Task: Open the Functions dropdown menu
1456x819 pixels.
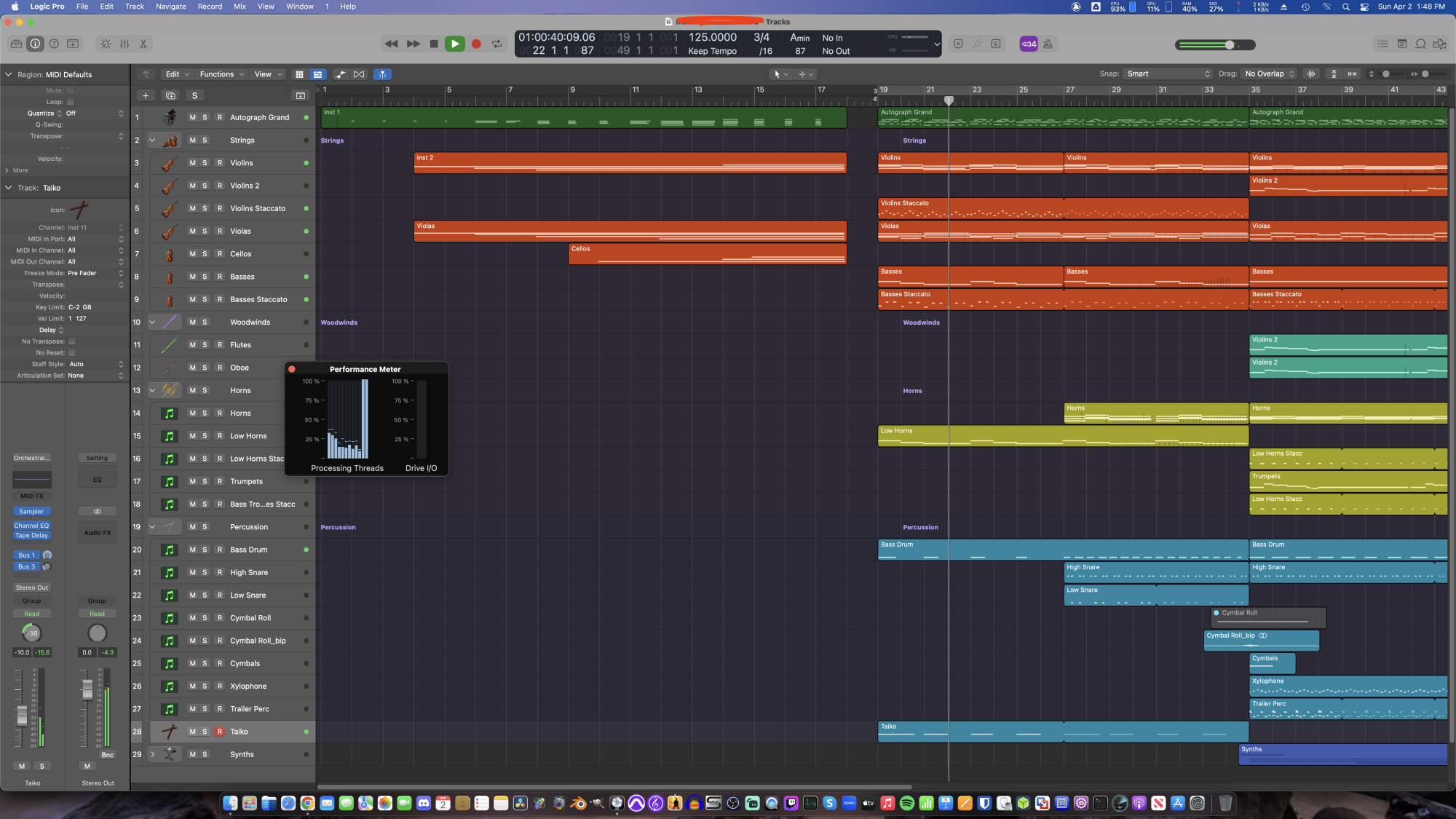Action: 221,74
